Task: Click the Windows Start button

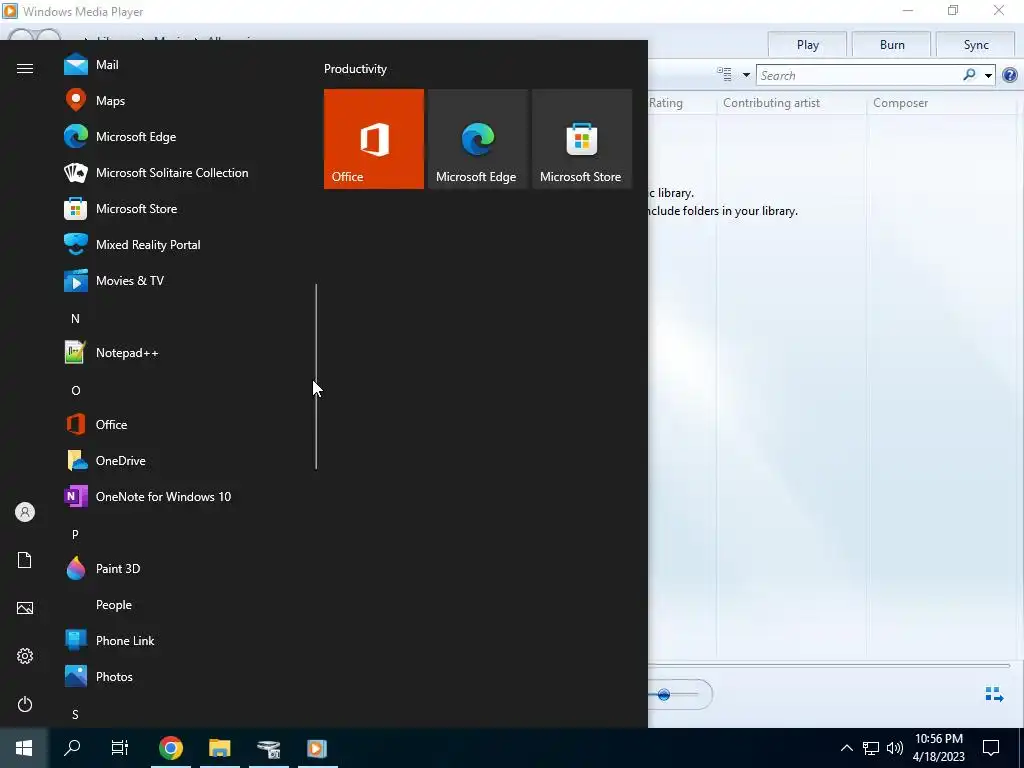Action: pyautogui.click(x=24, y=748)
